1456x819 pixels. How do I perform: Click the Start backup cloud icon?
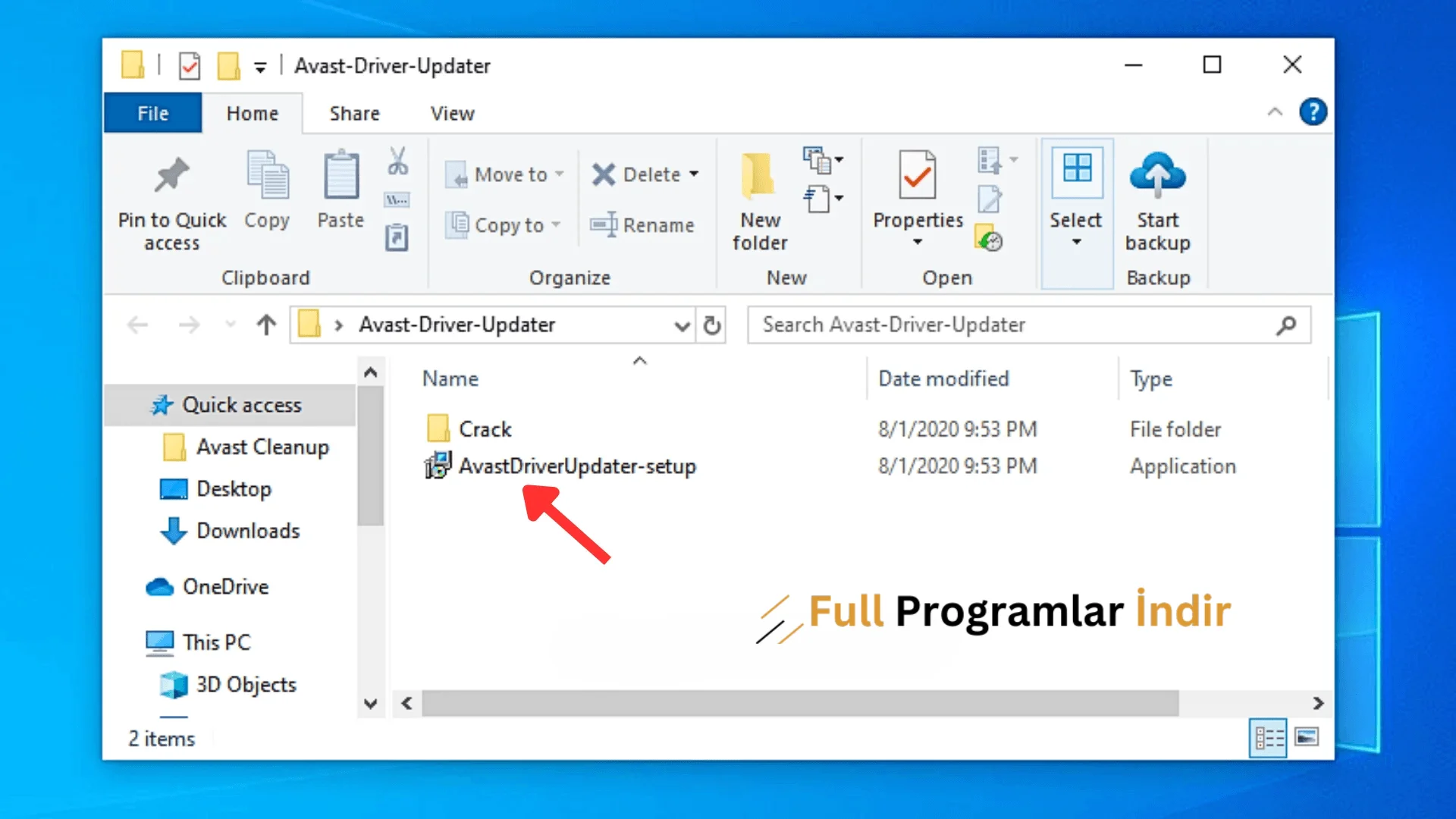[x=1157, y=174]
